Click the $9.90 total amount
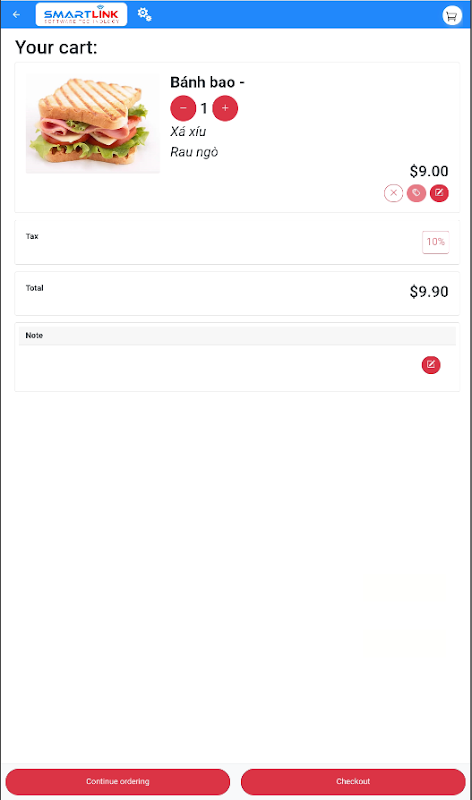 tap(429, 291)
